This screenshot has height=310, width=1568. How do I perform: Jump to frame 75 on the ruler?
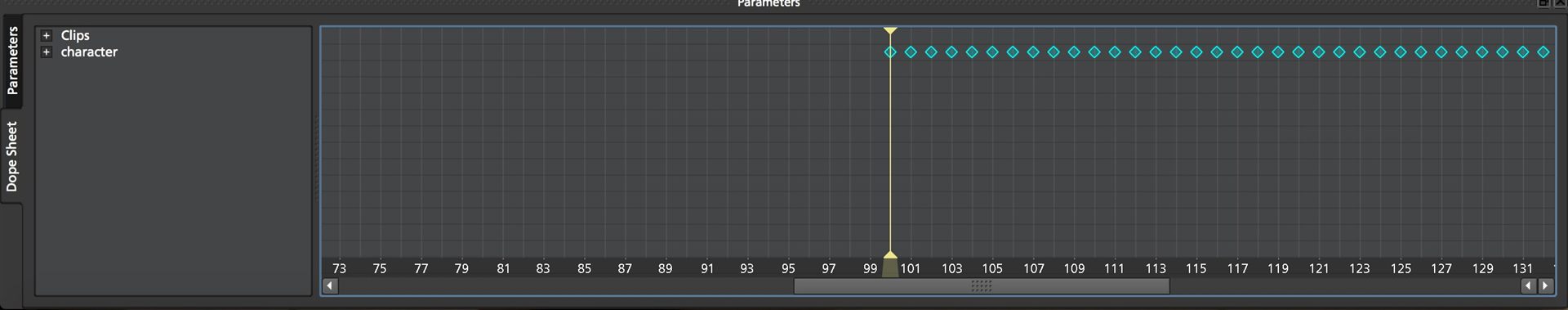(380, 268)
